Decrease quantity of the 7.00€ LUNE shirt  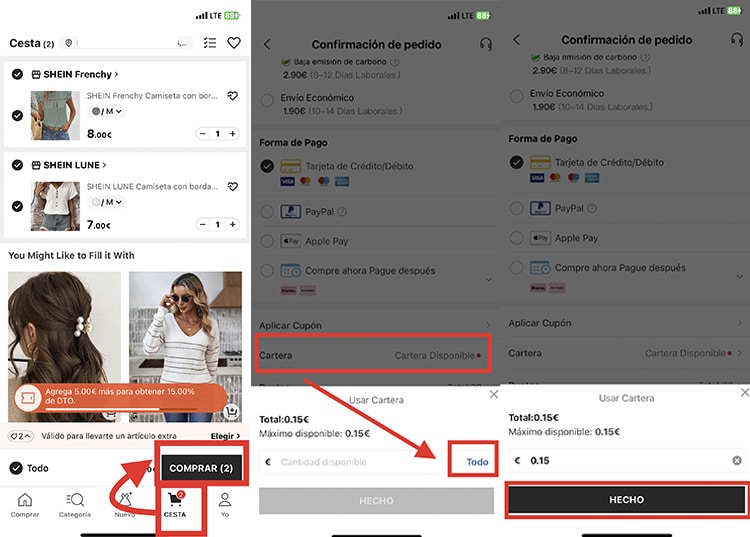203,224
